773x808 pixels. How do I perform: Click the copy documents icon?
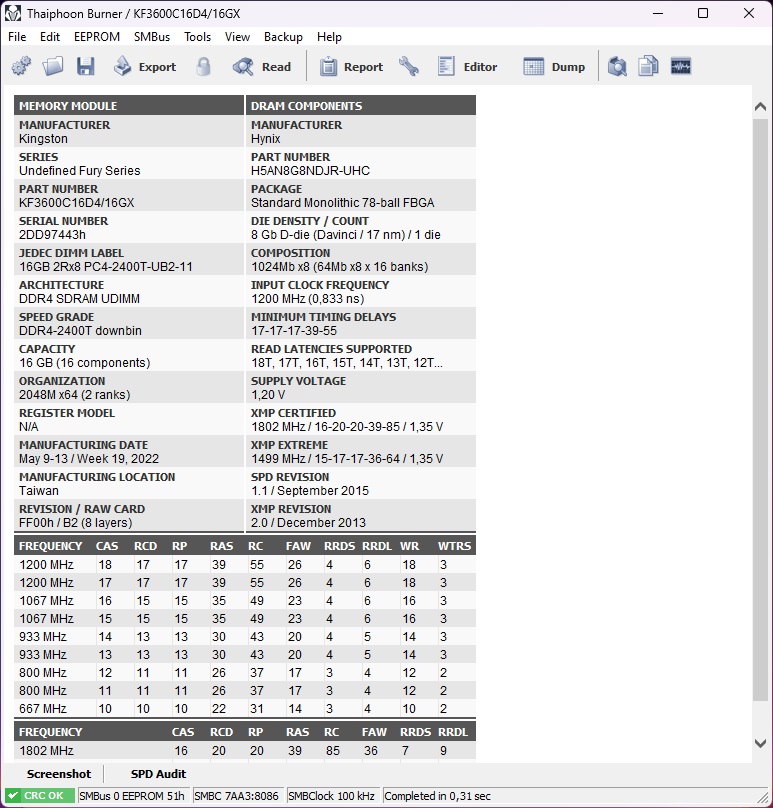[648, 66]
